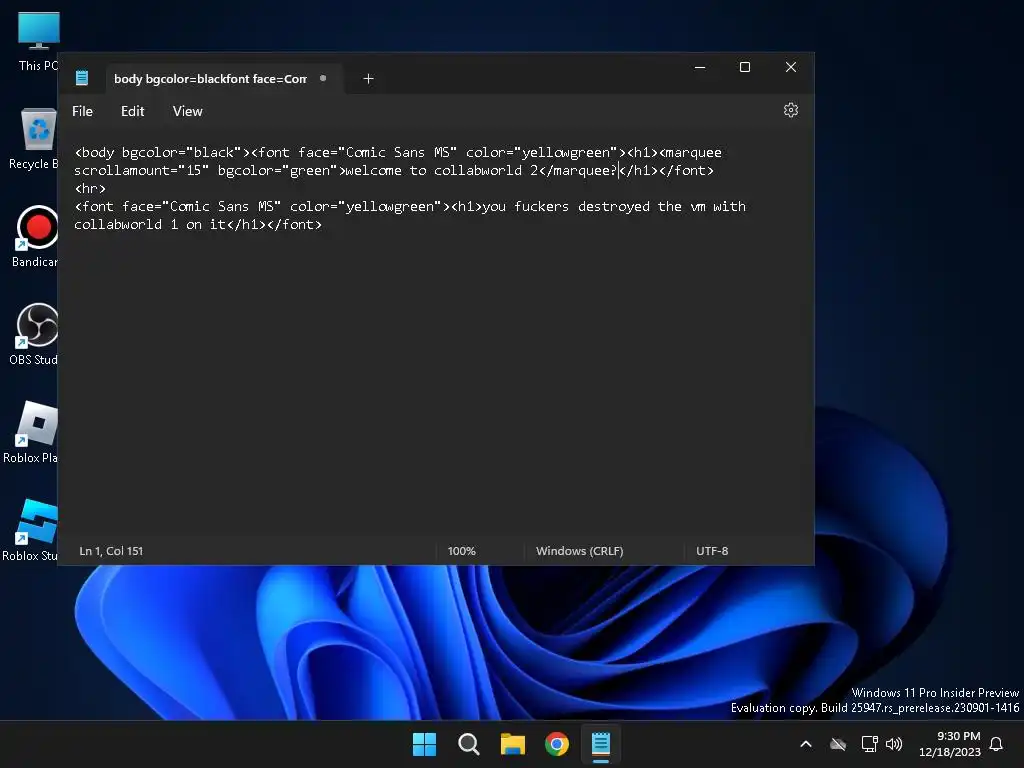
Task: Click the OneDrive cloud tray icon
Action: pyautogui.click(x=838, y=744)
